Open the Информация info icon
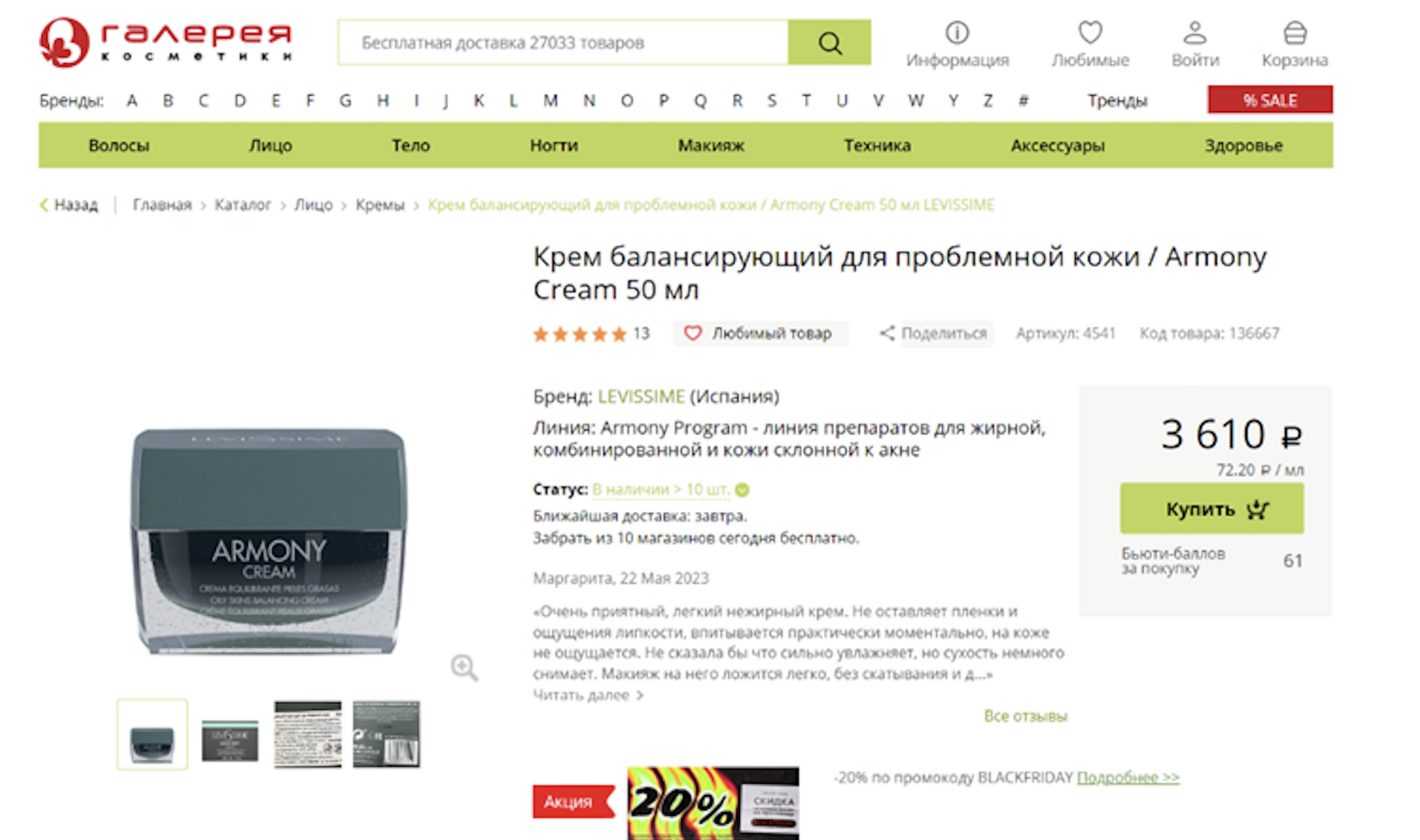The height and width of the screenshot is (840, 1420). [957, 33]
